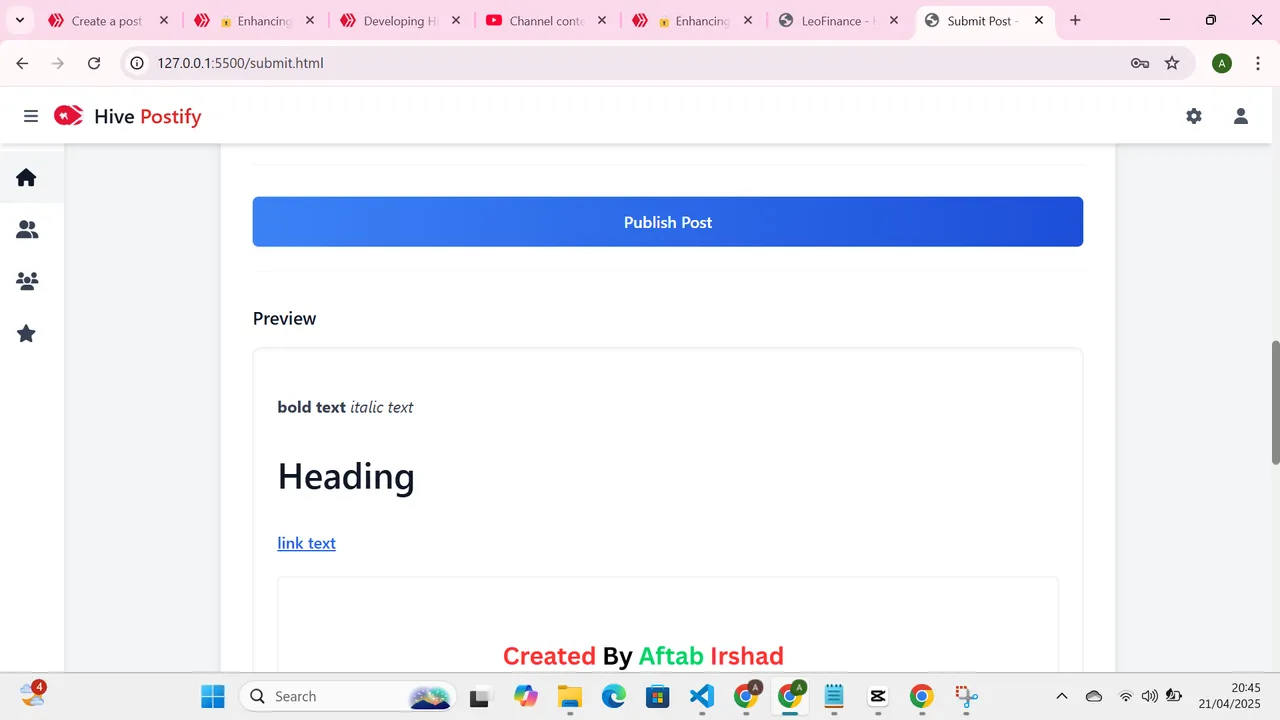Image resolution: width=1280 pixels, height=720 pixels.
Task: Click the 'Preview' section title
Action: tap(284, 318)
